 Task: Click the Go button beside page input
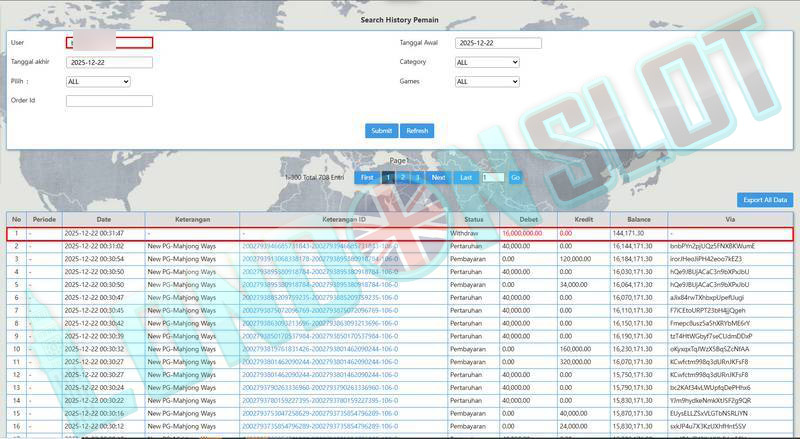(515, 177)
